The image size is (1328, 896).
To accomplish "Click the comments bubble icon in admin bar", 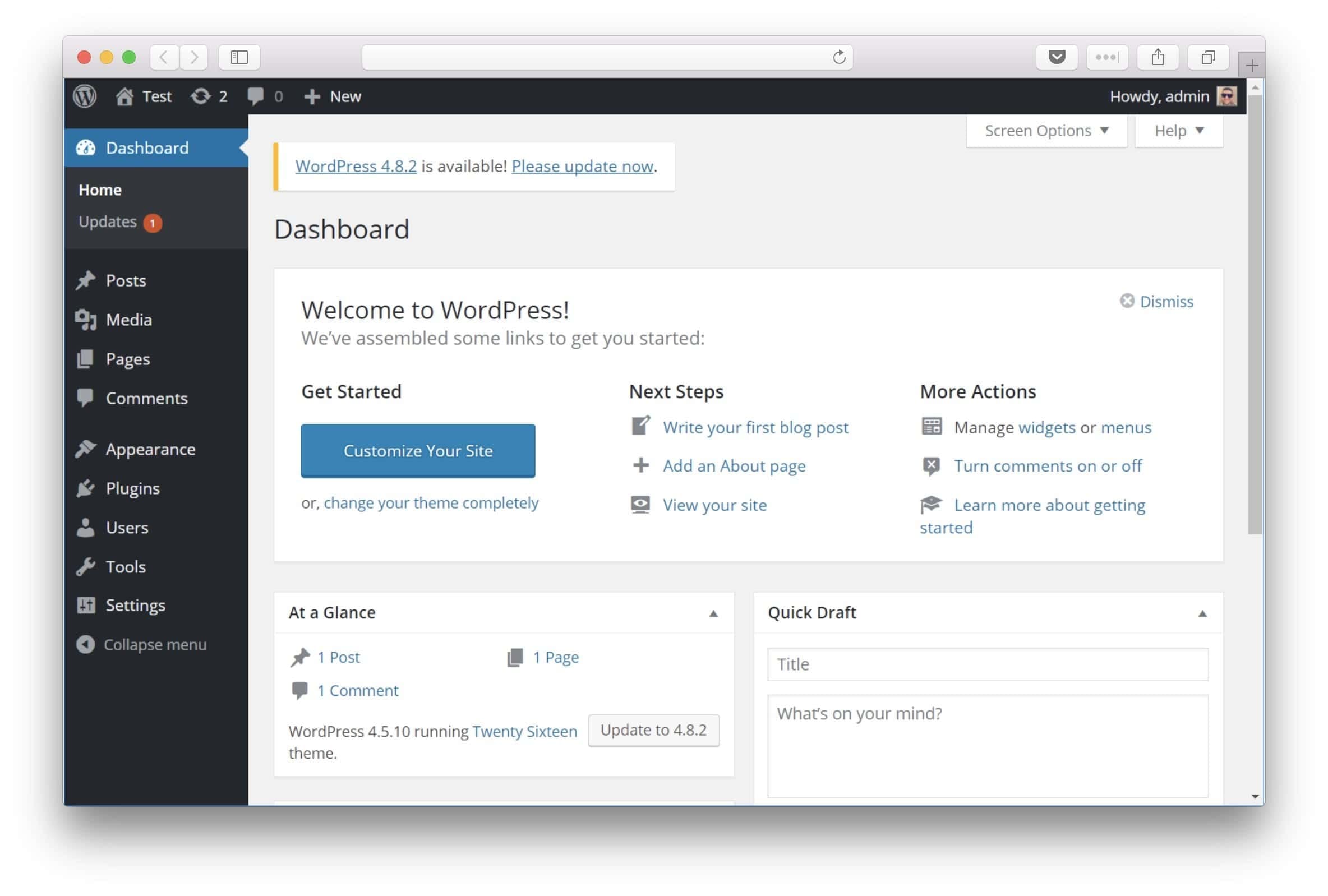I will coord(256,96).
